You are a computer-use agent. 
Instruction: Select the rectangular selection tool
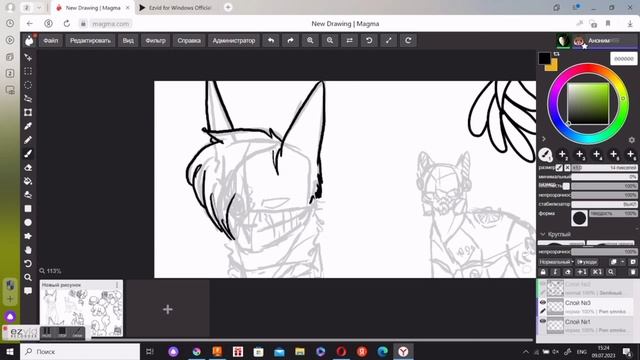coord(28,71)
